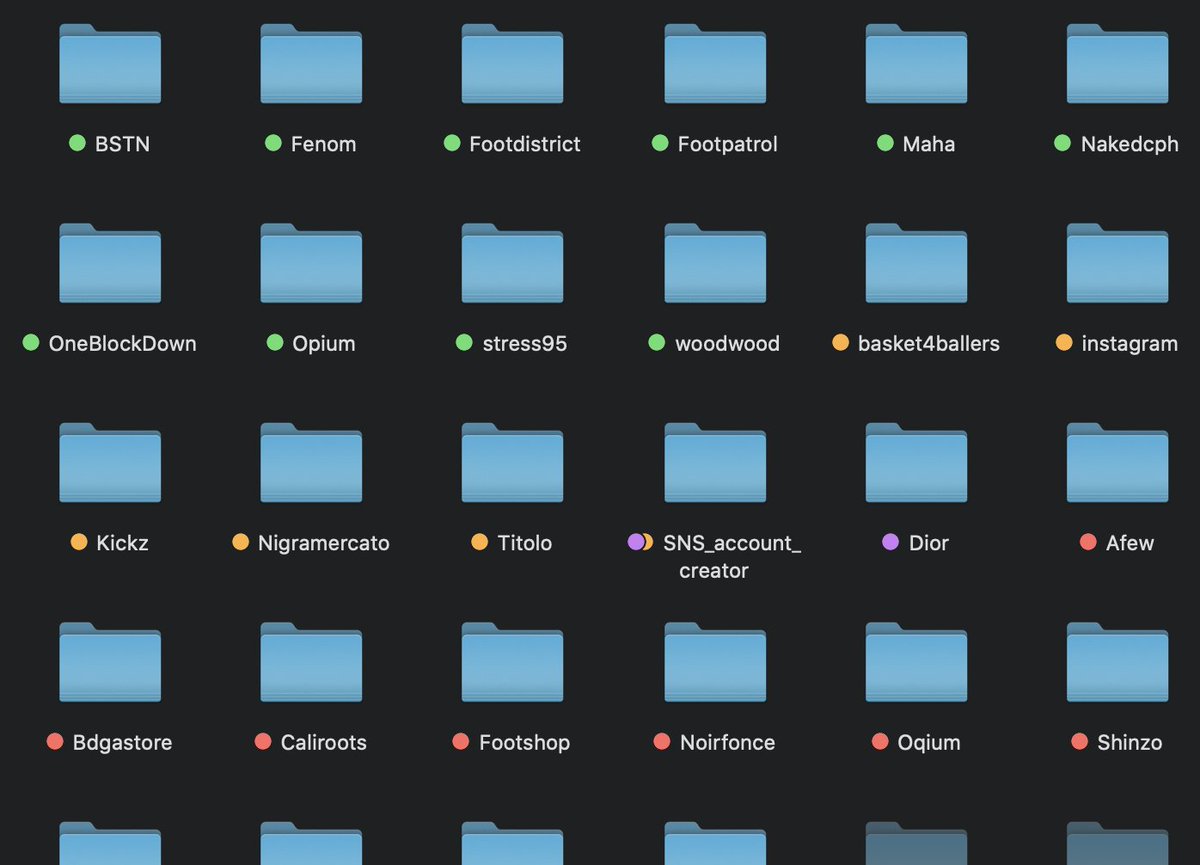Viewport: 1200px width, 865px height.
Task: Select the Bdgastore folder icon
Action: 110,662
